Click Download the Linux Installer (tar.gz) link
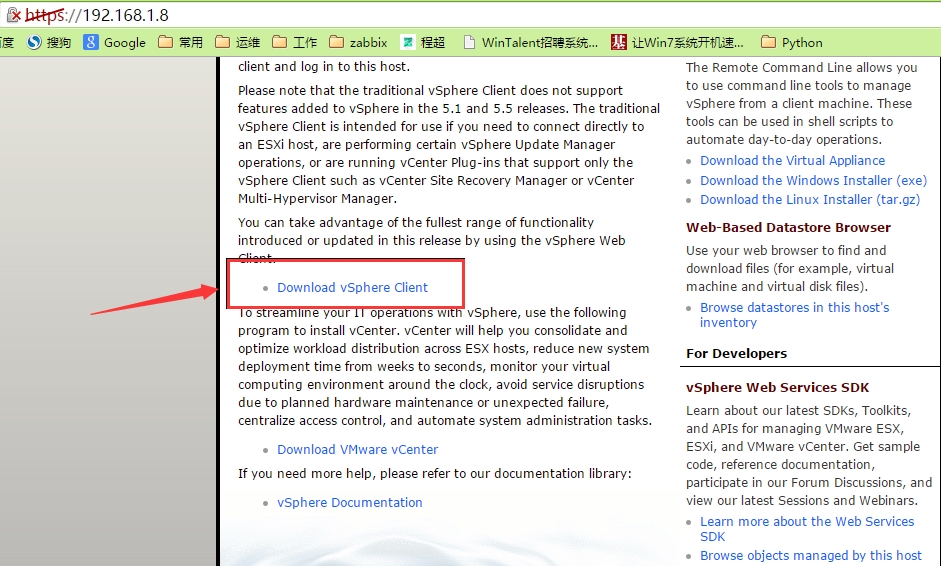This screenshot has width=941, height=566. point(810,200)
